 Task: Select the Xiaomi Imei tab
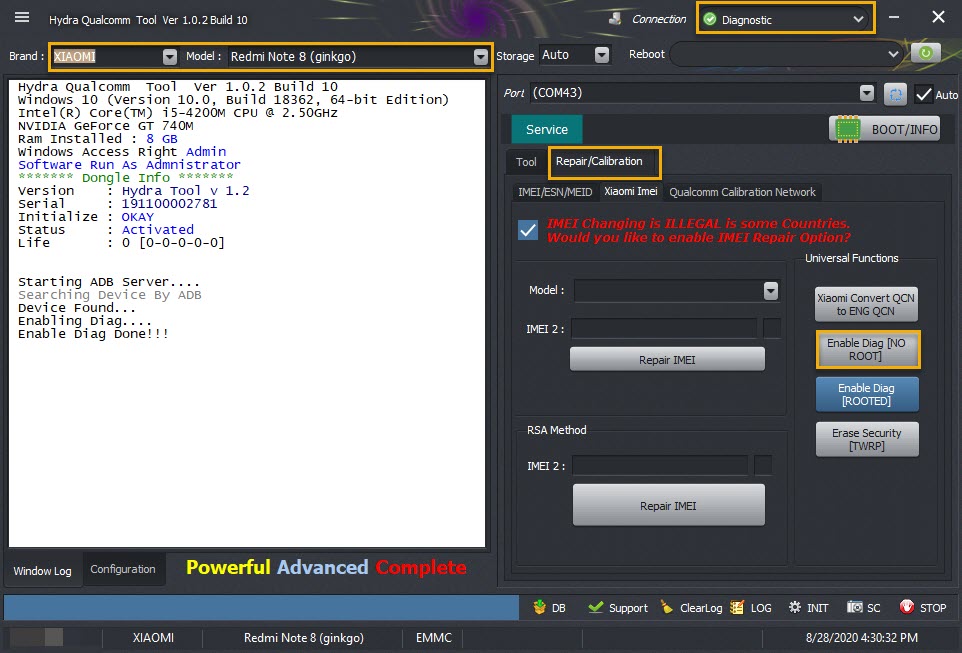tap(631, 191)
